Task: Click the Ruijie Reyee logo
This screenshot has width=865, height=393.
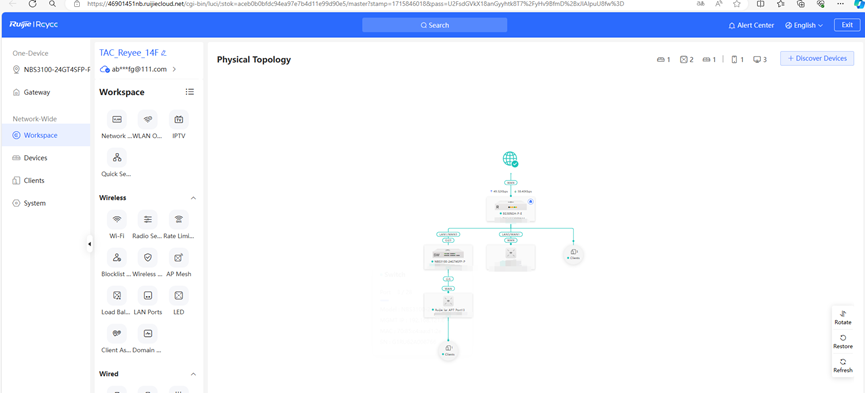Action: (x=34, y=25)
